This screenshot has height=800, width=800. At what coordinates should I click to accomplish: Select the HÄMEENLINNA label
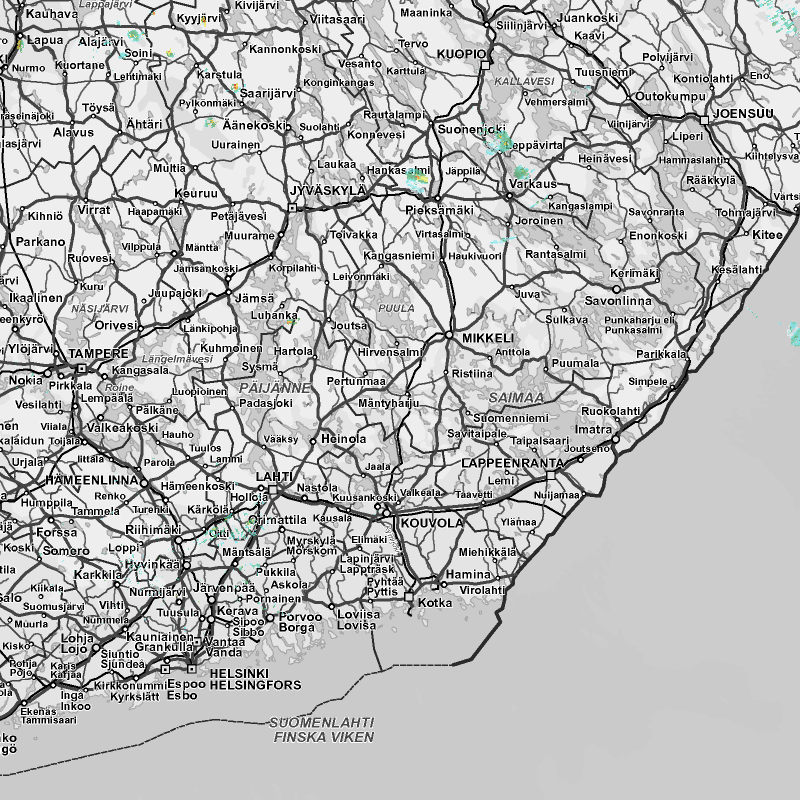92,480
